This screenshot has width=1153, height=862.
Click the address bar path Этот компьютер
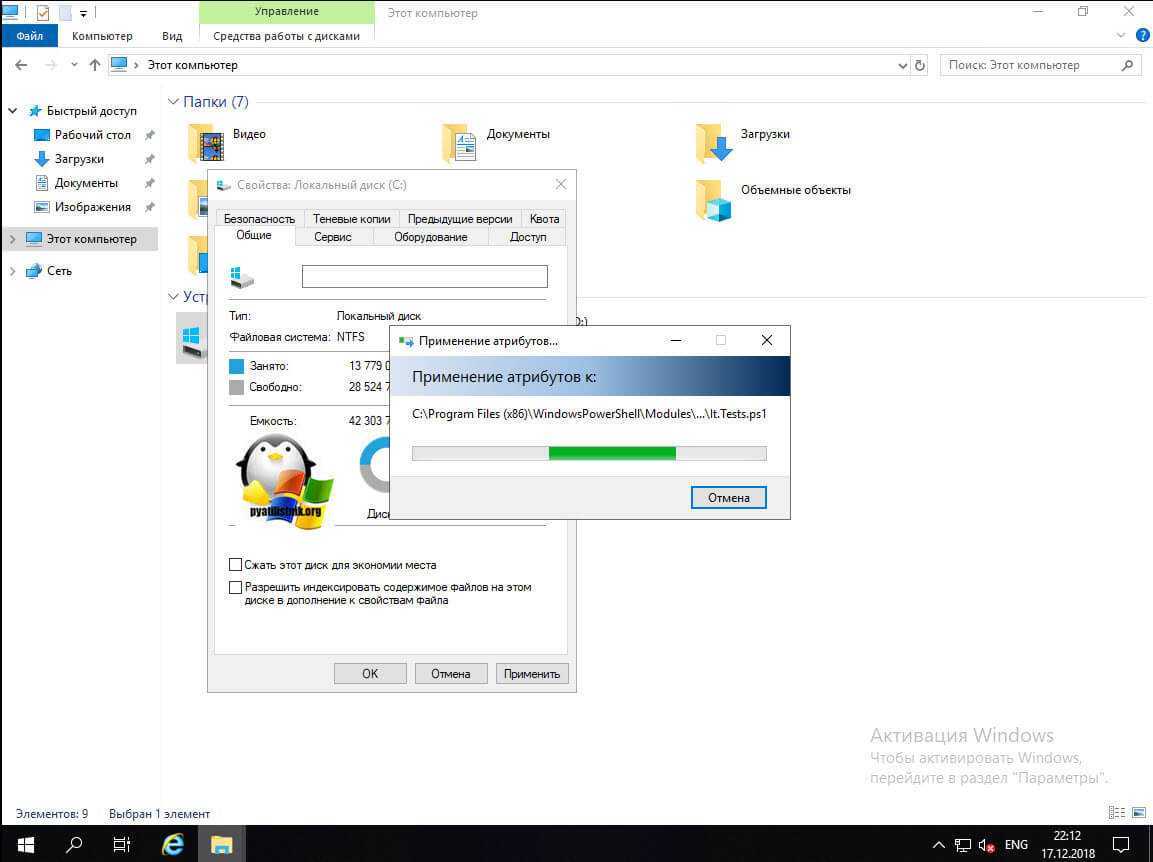(193, 65)
